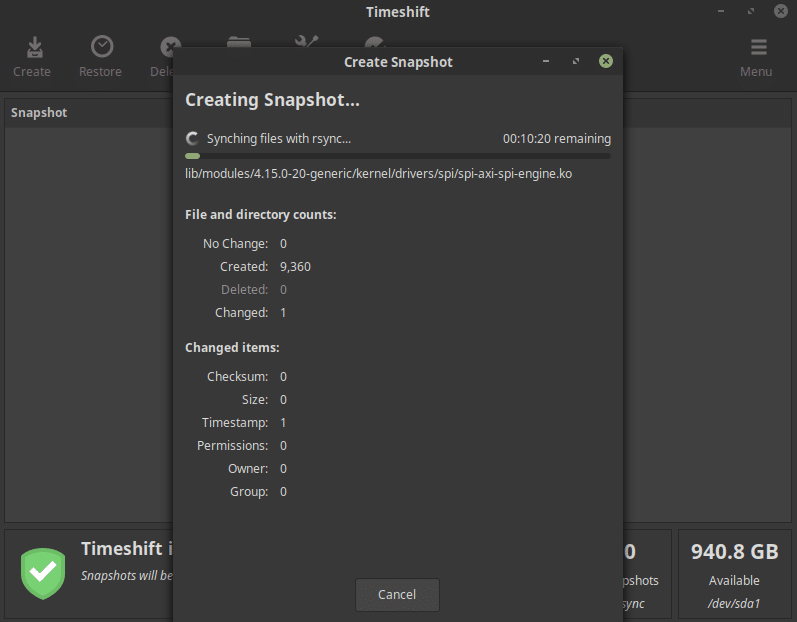Click the '940.8 GB' available space value

tap(734, 552)
